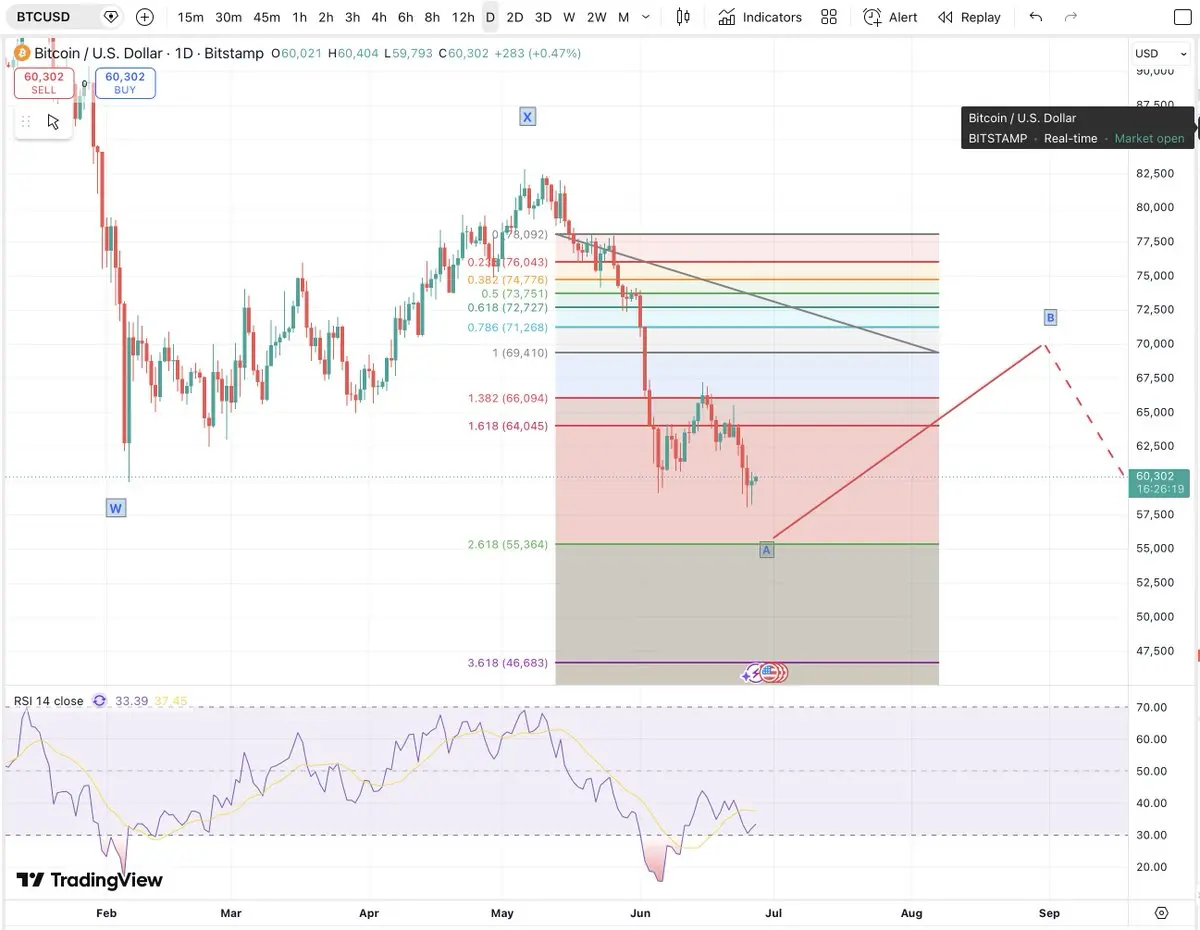The image size is (1200, 930).
Task: Set chart to 2D interval
Action: [x=514, y=17]
